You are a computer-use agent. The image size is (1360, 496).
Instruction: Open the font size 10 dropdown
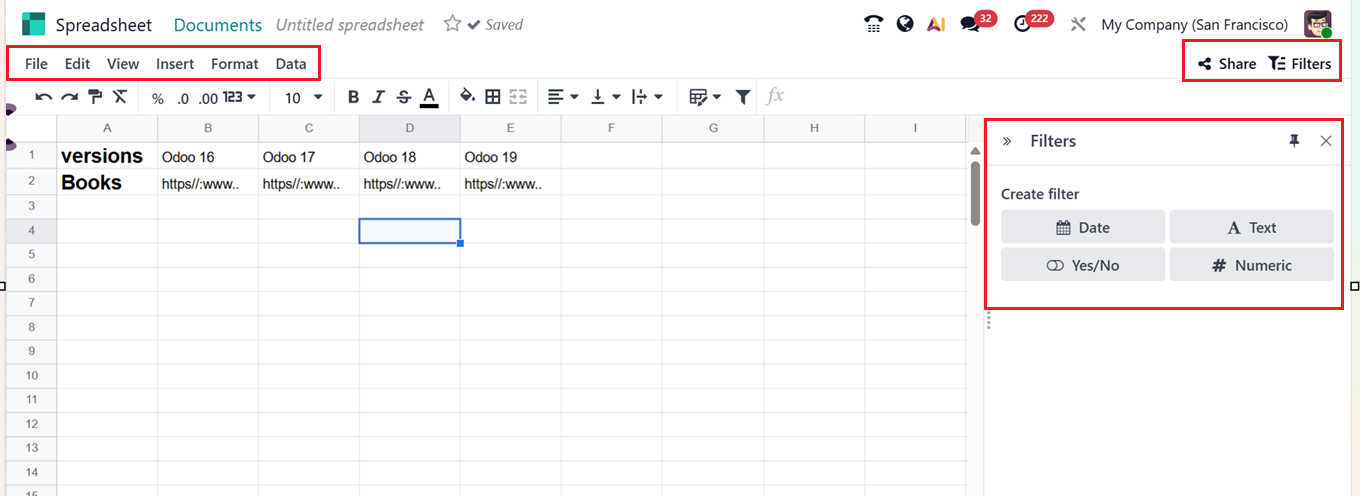304,97
